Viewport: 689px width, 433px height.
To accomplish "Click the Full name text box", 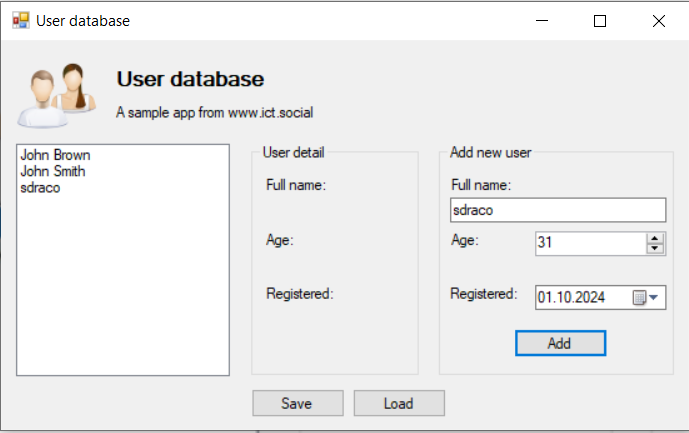I will point(557,210).
